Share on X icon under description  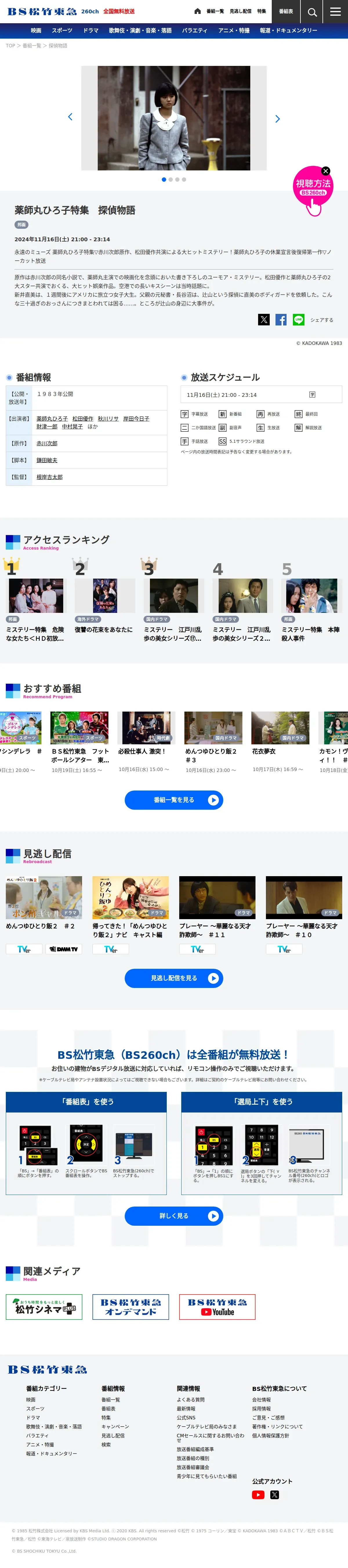tap(263, 320)
